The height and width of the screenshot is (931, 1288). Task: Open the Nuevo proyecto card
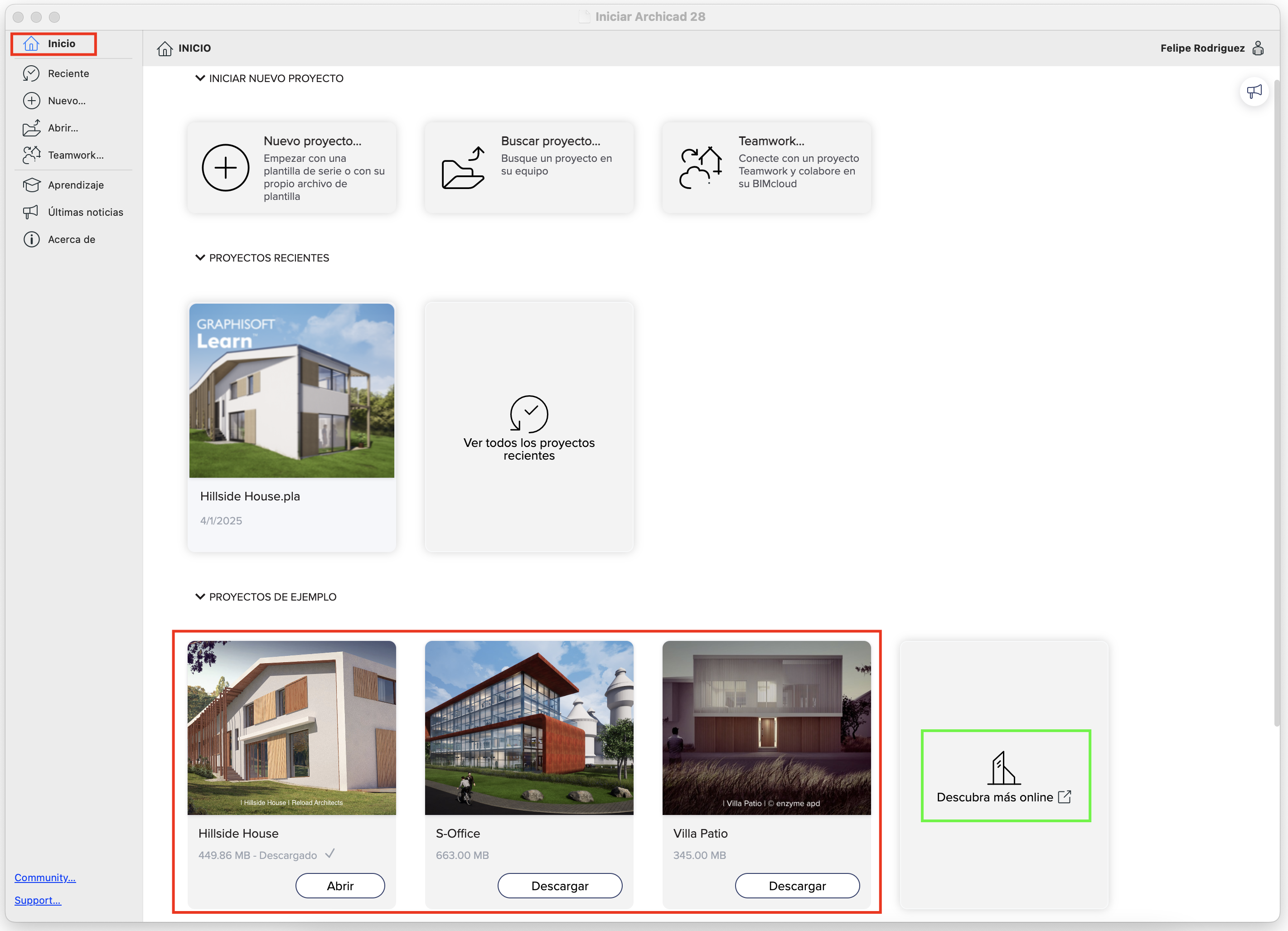tap(291, 168)
